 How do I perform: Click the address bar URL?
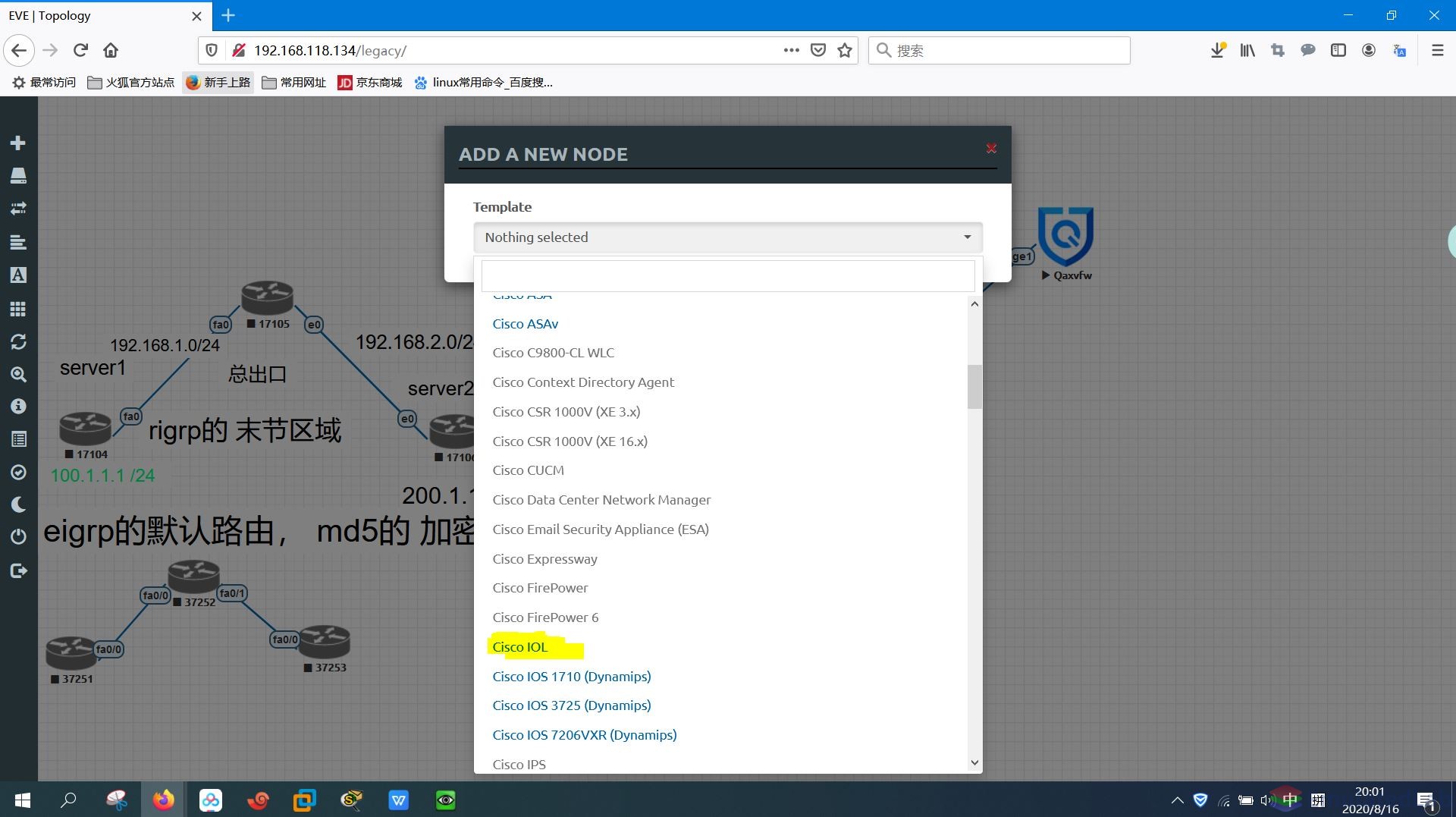[x=330, y=51]
